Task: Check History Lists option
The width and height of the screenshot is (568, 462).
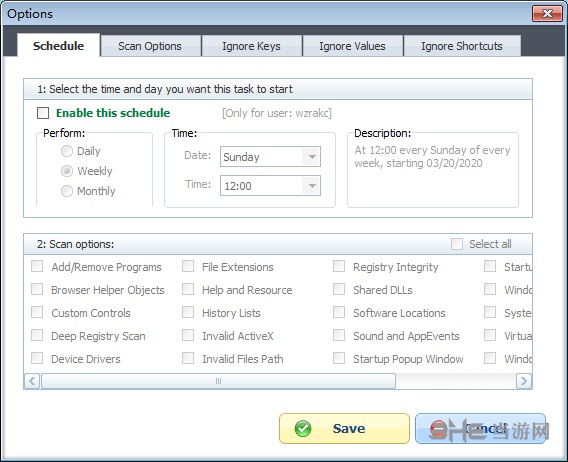Action: [x=188, y=312]
